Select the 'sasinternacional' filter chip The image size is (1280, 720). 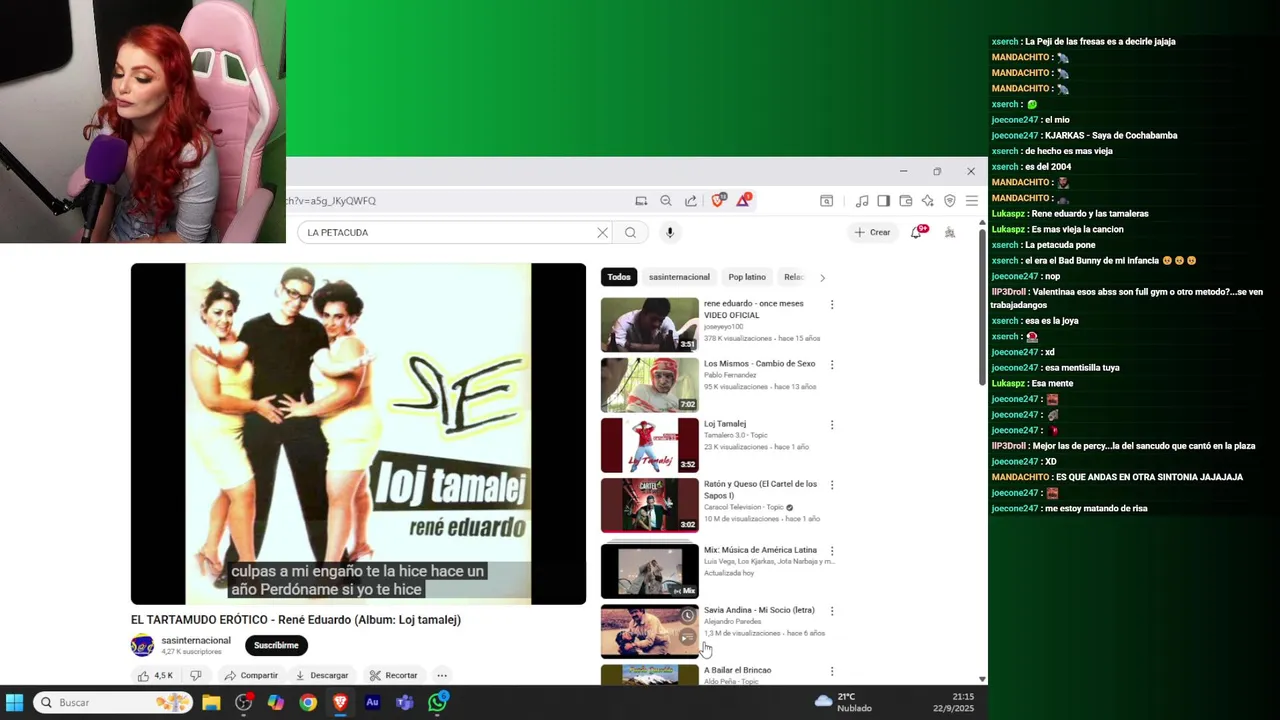(x=679, y=277)
